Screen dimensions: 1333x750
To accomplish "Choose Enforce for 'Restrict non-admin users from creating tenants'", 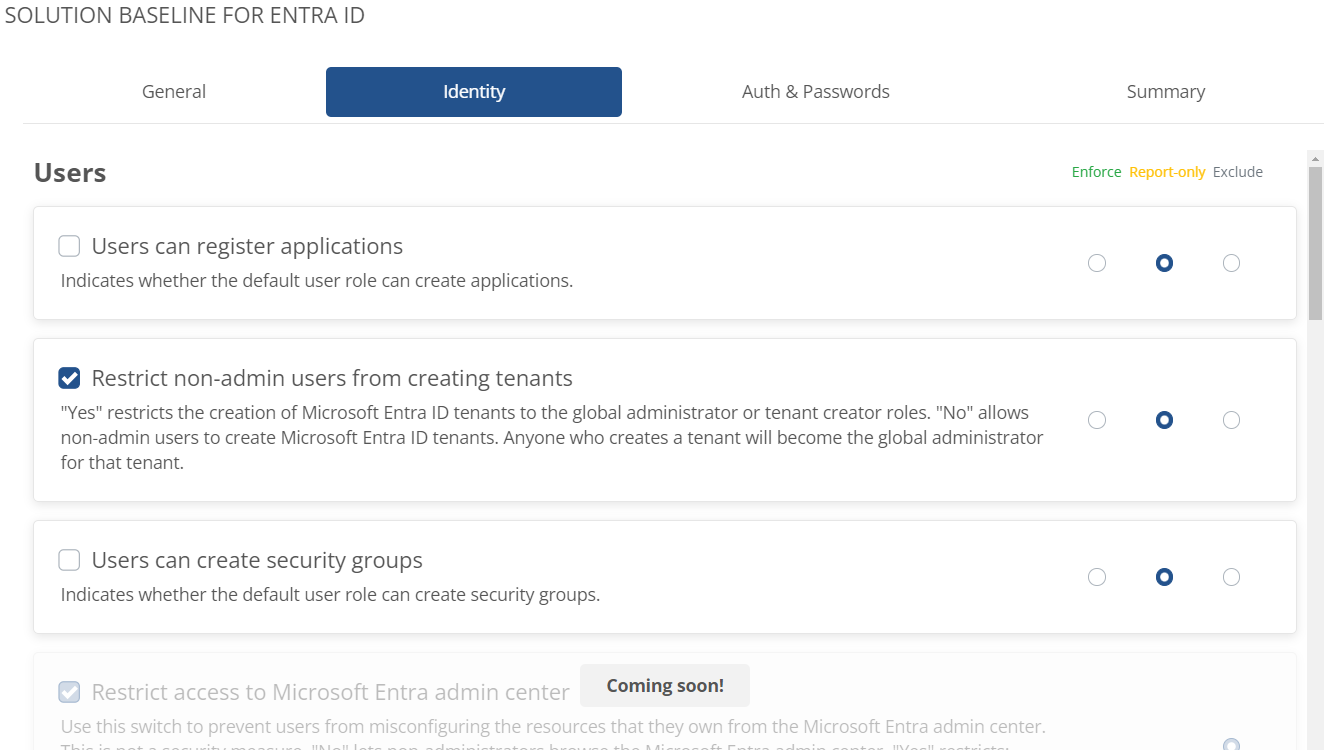I will point(1097,420).
